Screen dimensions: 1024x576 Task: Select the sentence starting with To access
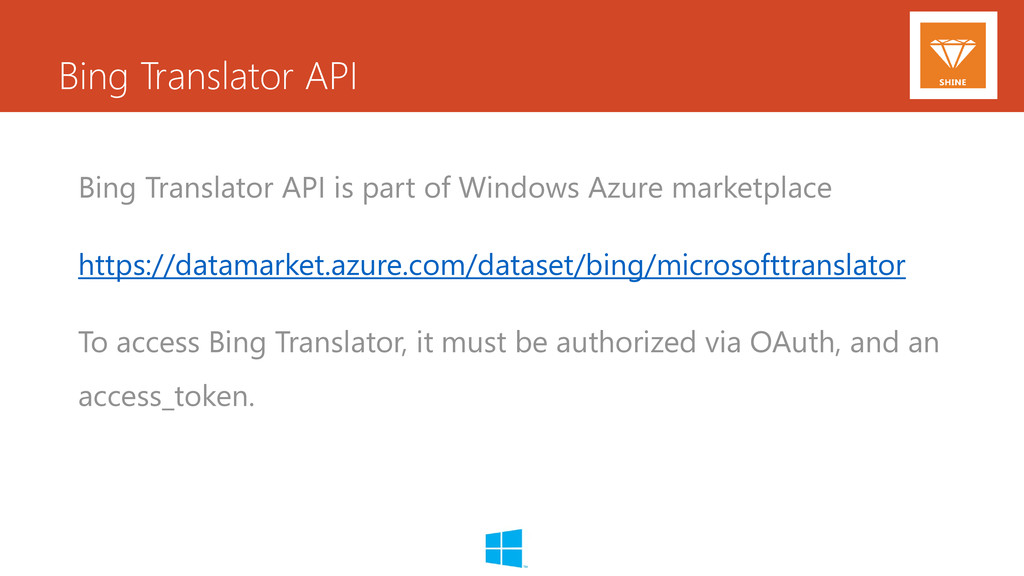[509, 369]
